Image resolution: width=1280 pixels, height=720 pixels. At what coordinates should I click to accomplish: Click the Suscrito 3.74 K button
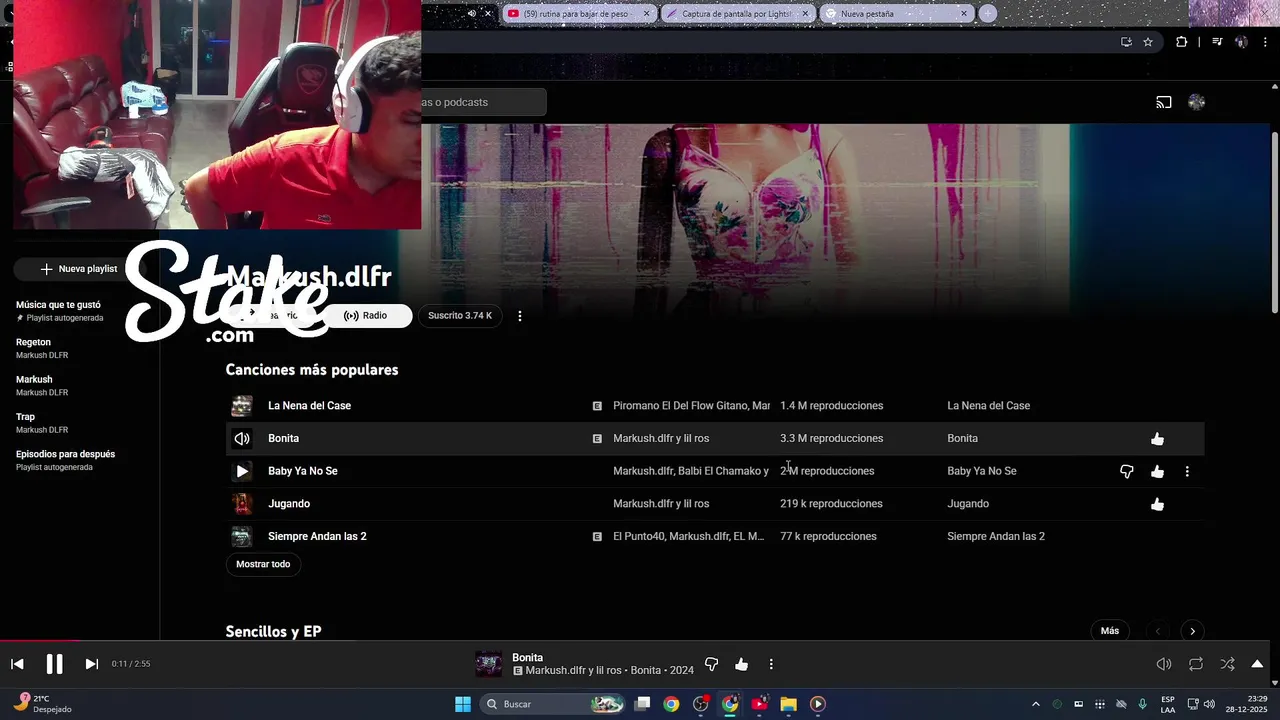460,316
